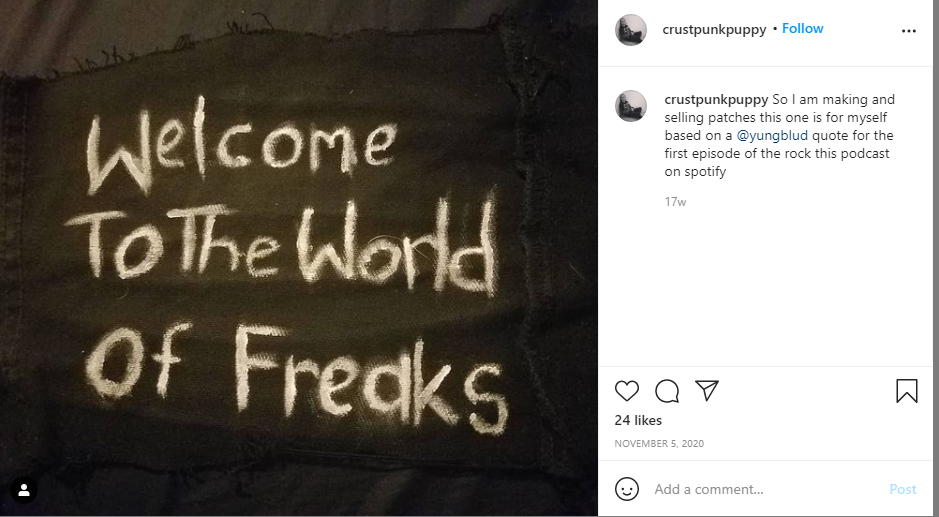
Task: Open comments via the speech bubble icon
Action: pyautogui.click(x=667, y=391)
